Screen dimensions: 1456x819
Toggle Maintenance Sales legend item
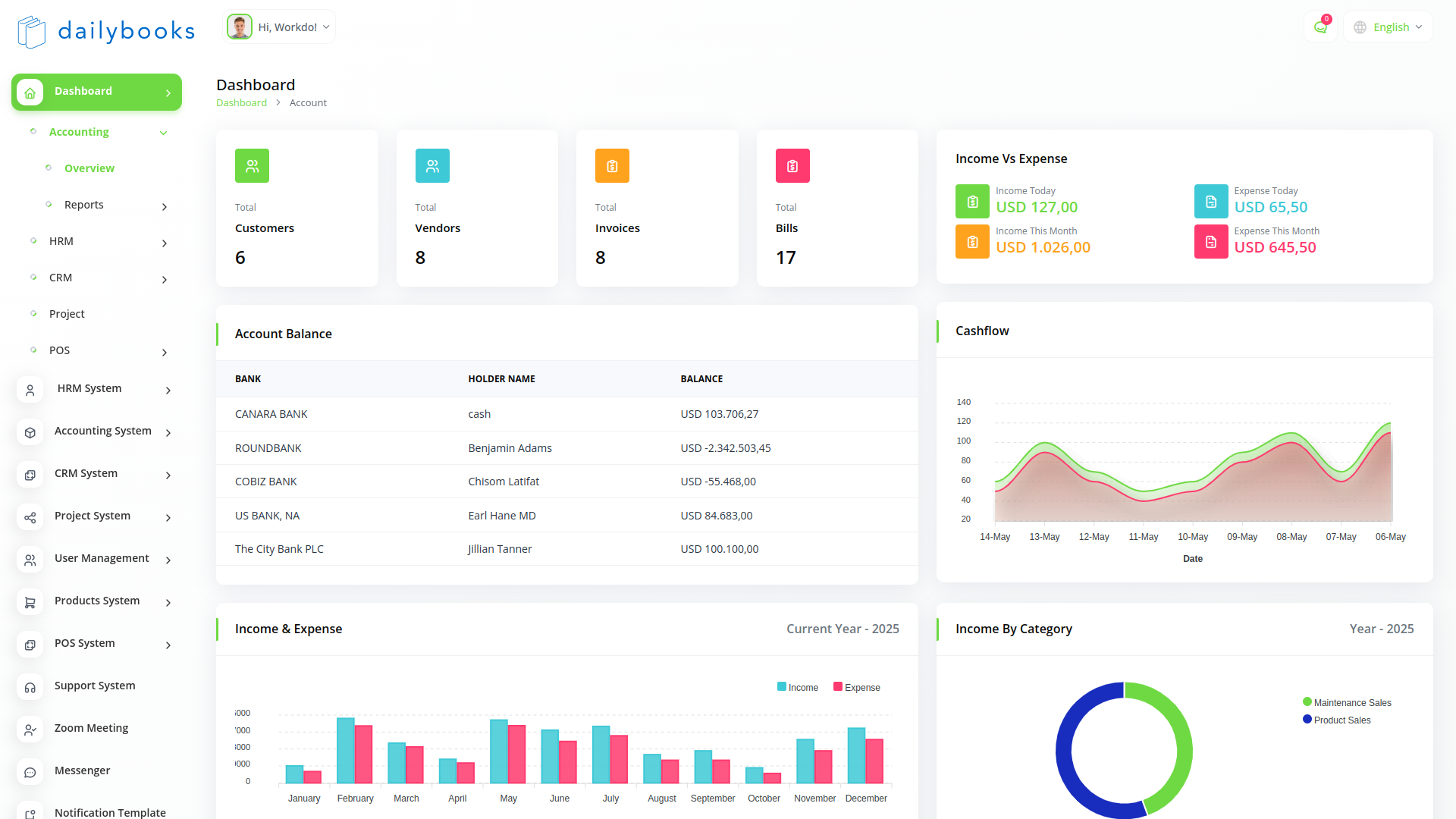point(1347,702)
